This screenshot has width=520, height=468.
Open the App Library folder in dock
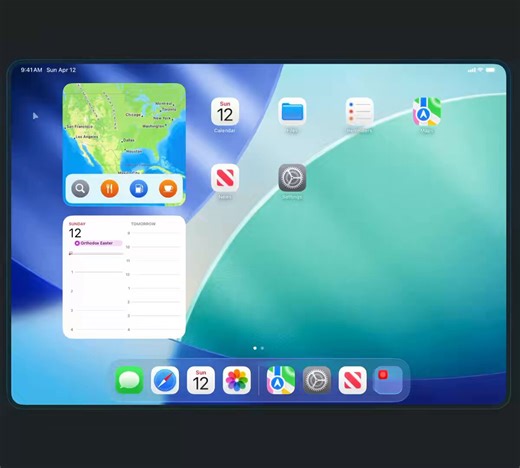point(388,380)
